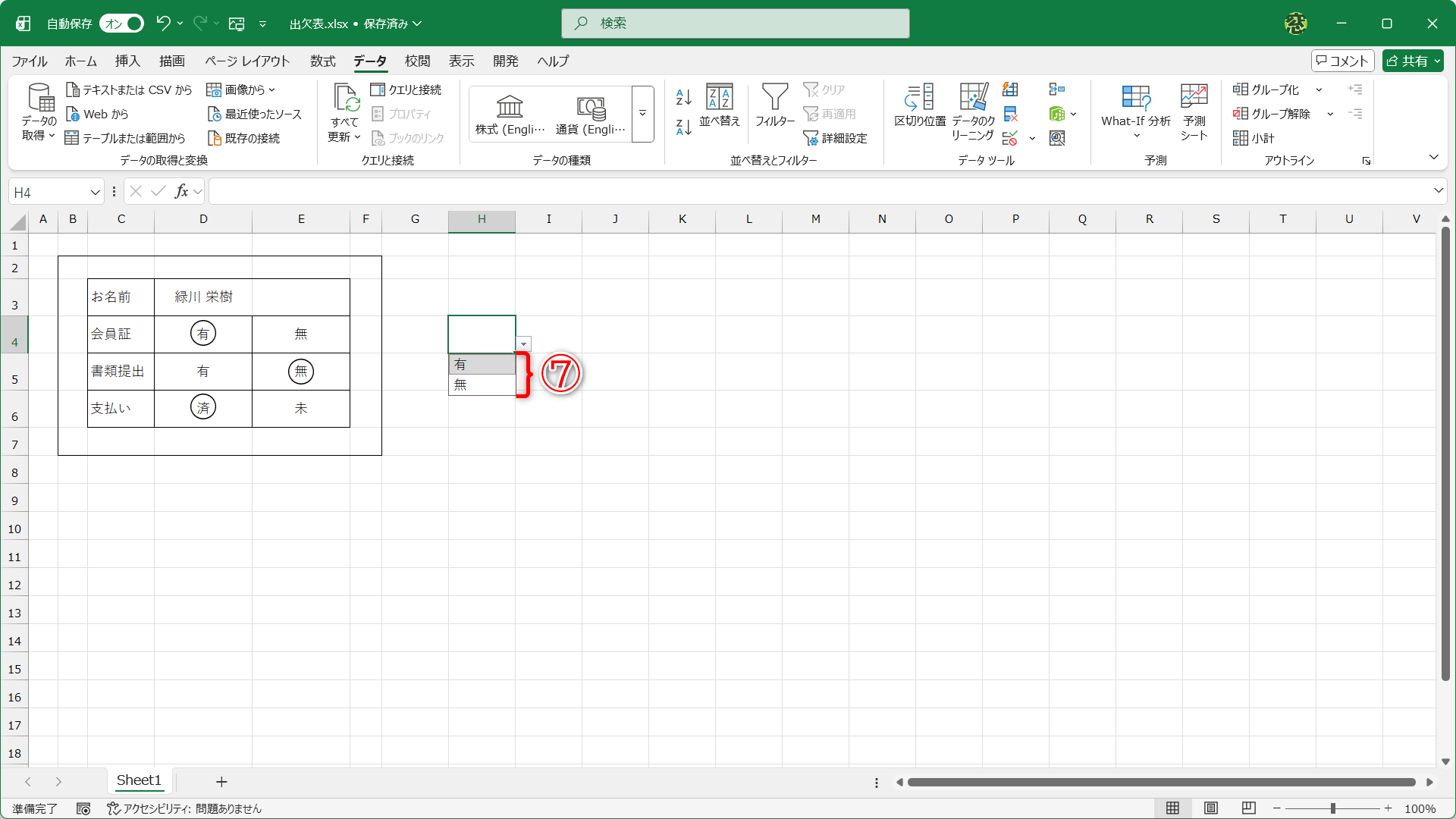Screen dimensions: 1456x819
Task: Switch to Page Layout view in status bar
Action: point(1211,808)
